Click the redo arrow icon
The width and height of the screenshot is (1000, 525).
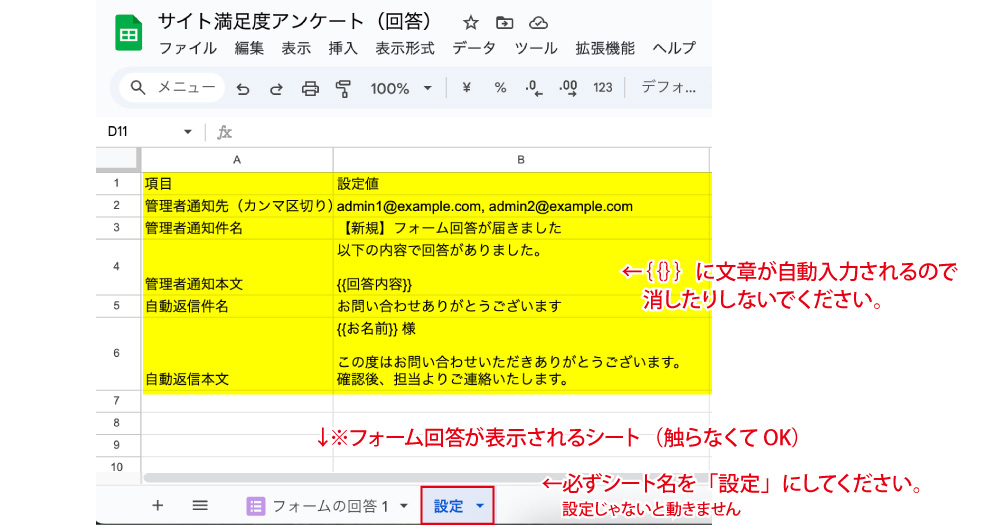276,89
